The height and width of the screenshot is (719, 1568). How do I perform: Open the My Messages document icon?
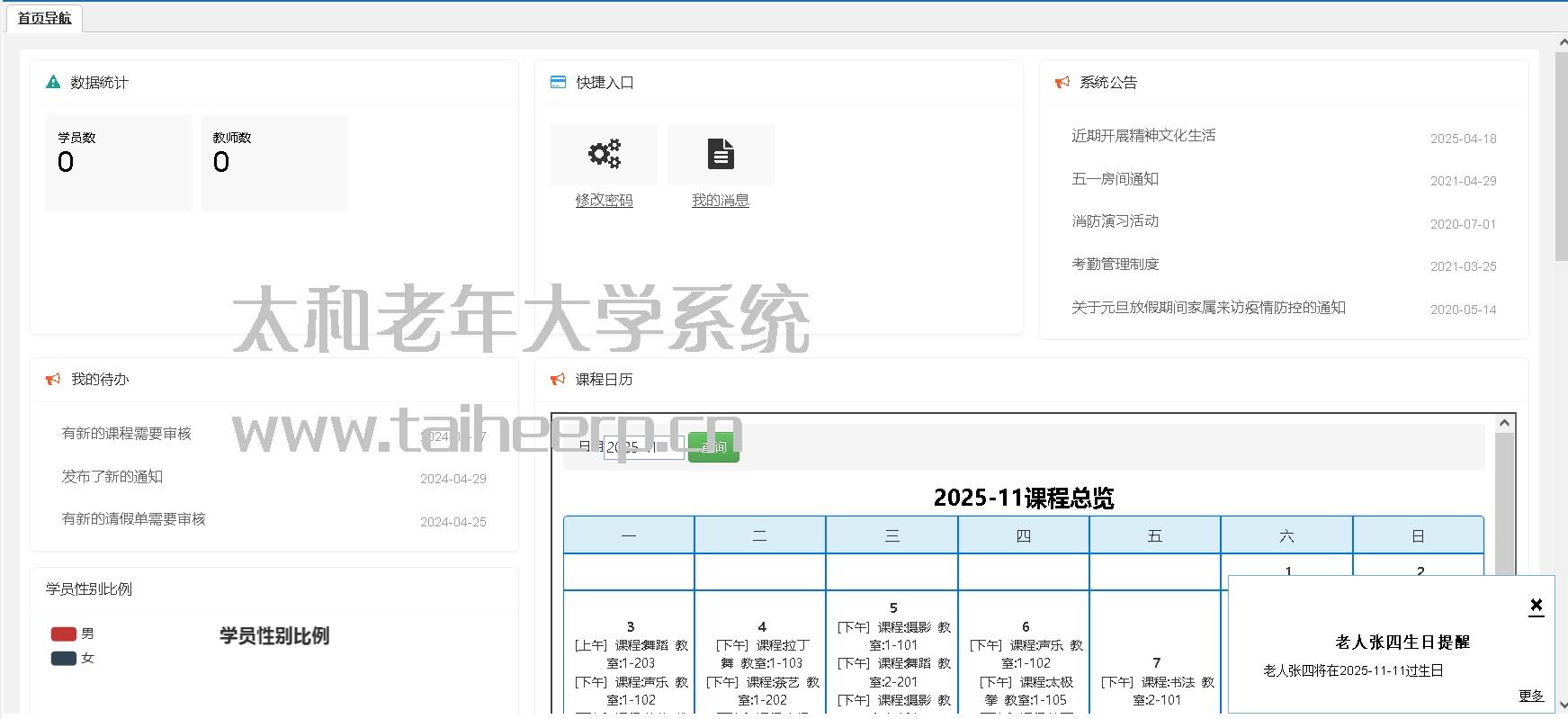point(721,154)
